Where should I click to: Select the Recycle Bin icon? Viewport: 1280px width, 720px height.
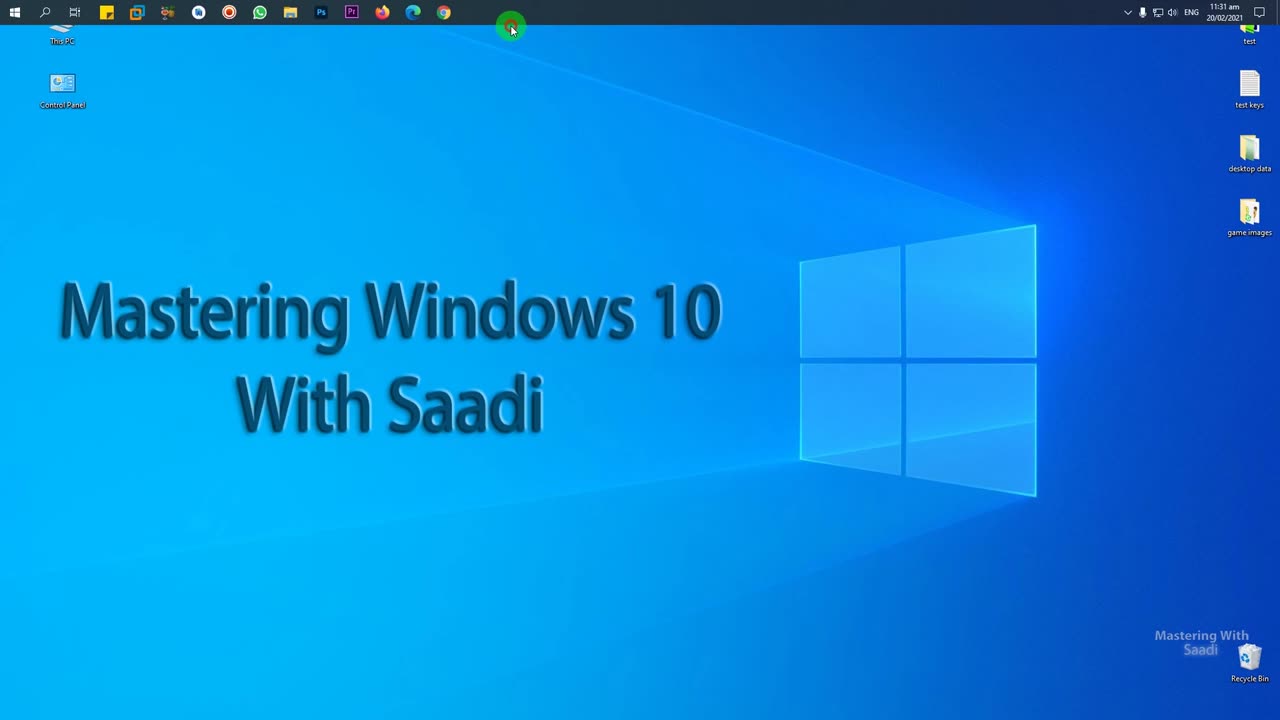tap(1249, 663)
